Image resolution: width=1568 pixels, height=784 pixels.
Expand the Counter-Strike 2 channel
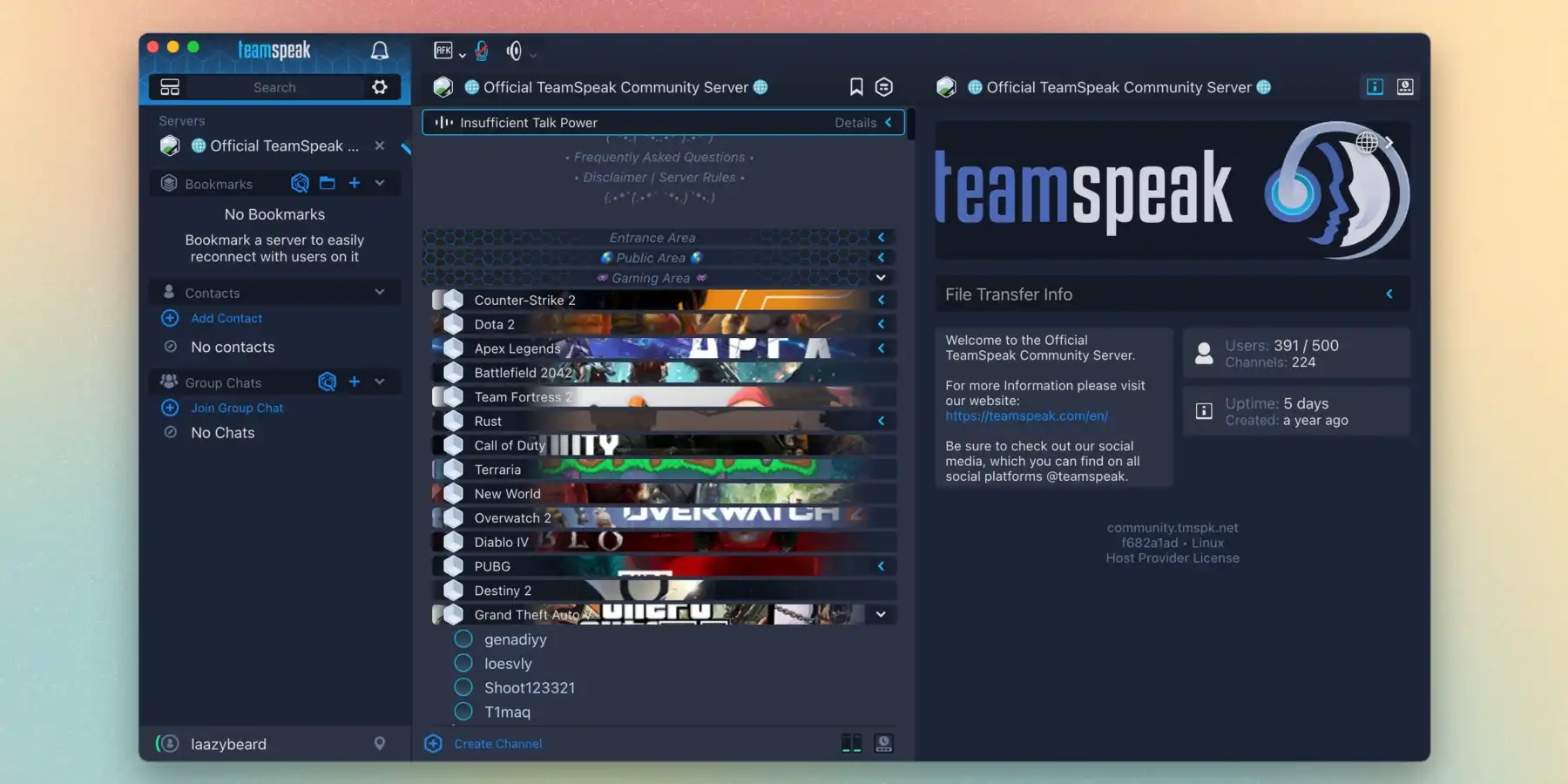click(881, 300)
